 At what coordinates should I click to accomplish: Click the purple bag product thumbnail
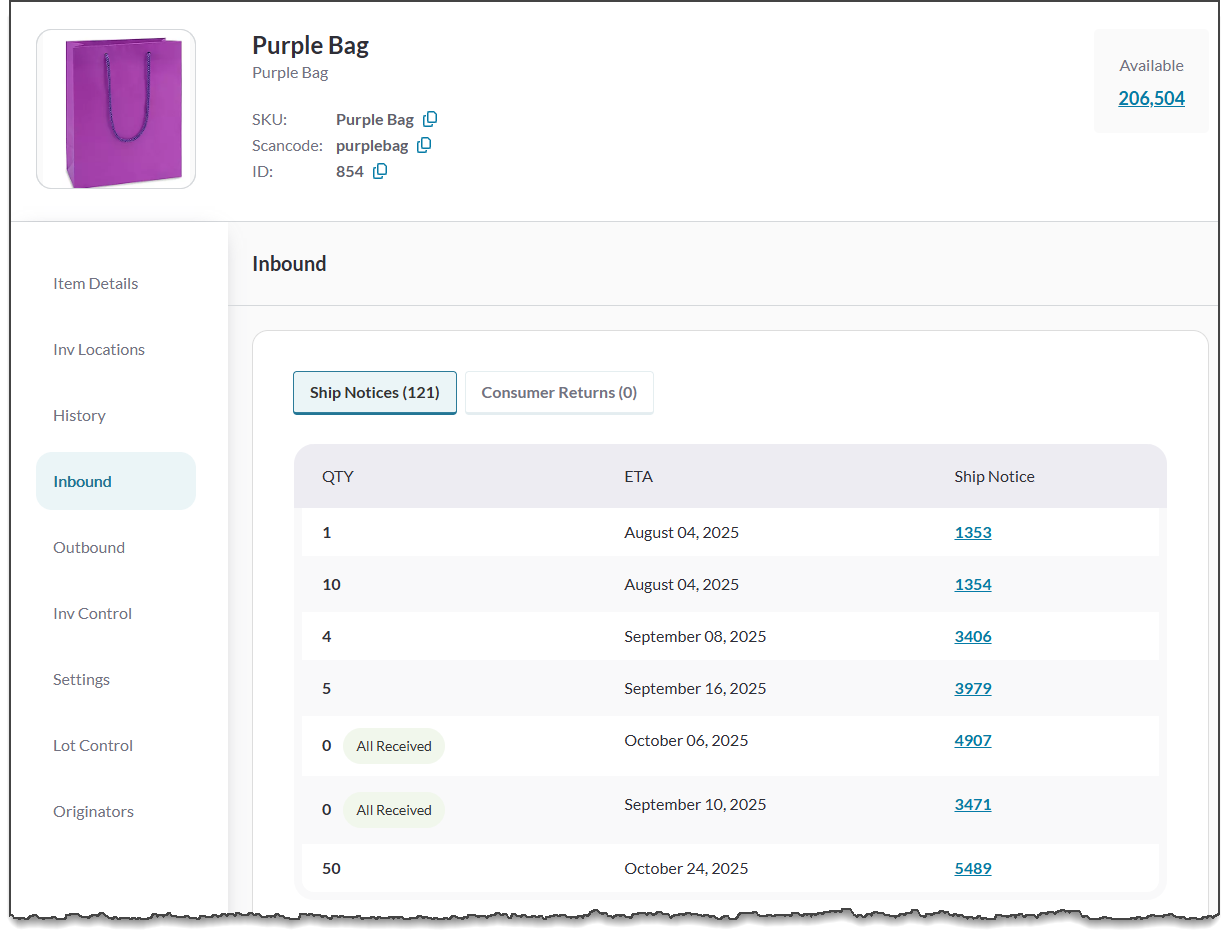click(116, 109)
